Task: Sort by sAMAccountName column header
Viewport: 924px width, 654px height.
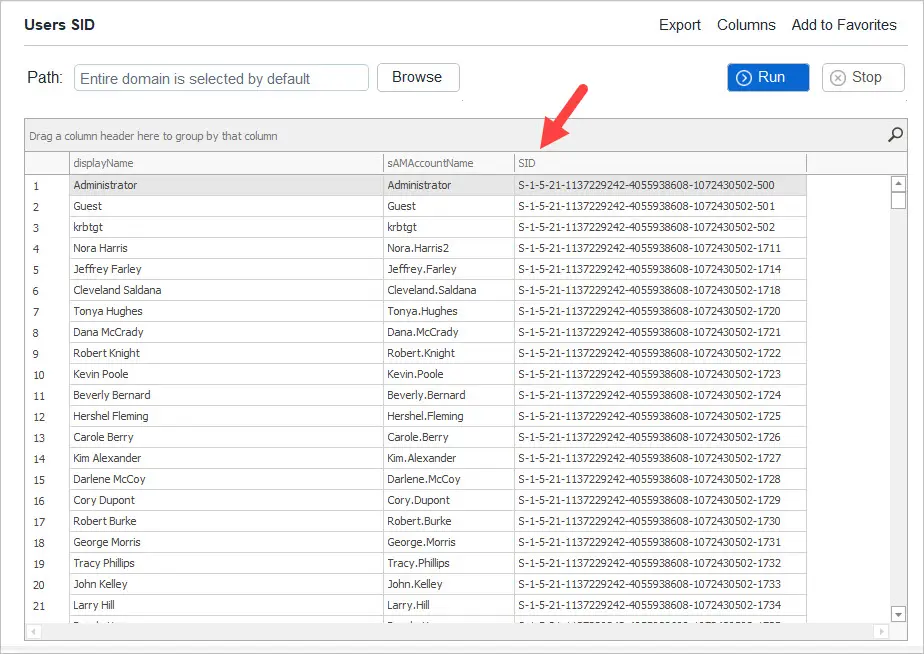Action: click(448, 163)
